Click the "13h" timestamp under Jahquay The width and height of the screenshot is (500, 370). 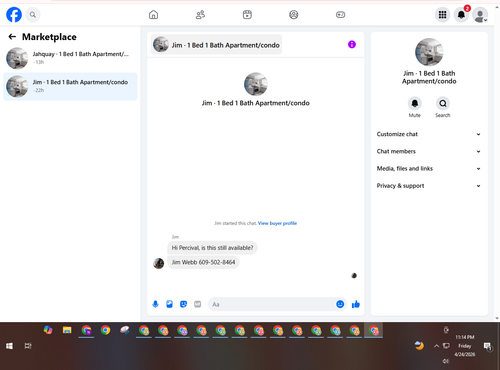[39, 62]
